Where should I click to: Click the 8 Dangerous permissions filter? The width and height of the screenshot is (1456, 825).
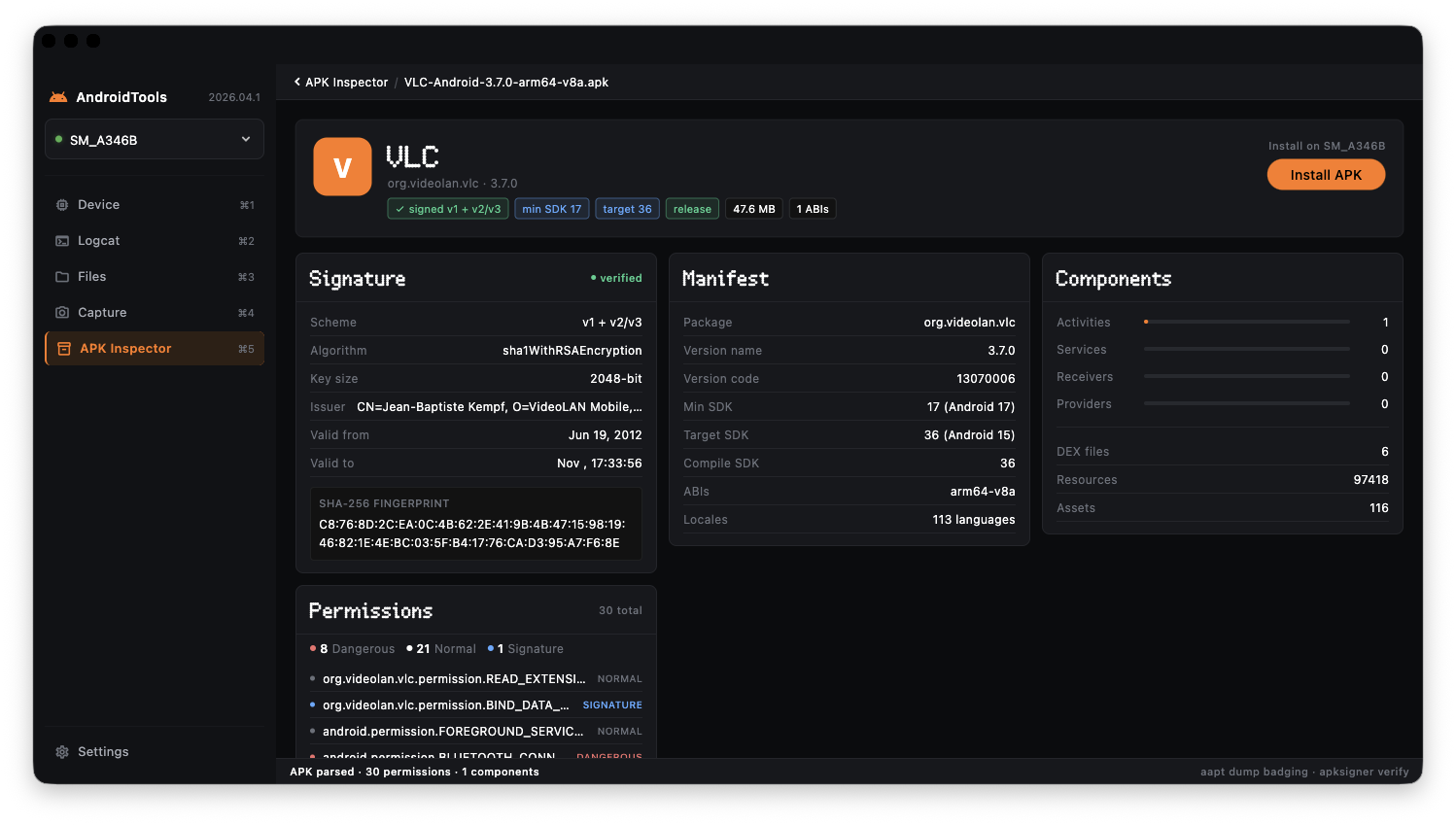[352, 649]
